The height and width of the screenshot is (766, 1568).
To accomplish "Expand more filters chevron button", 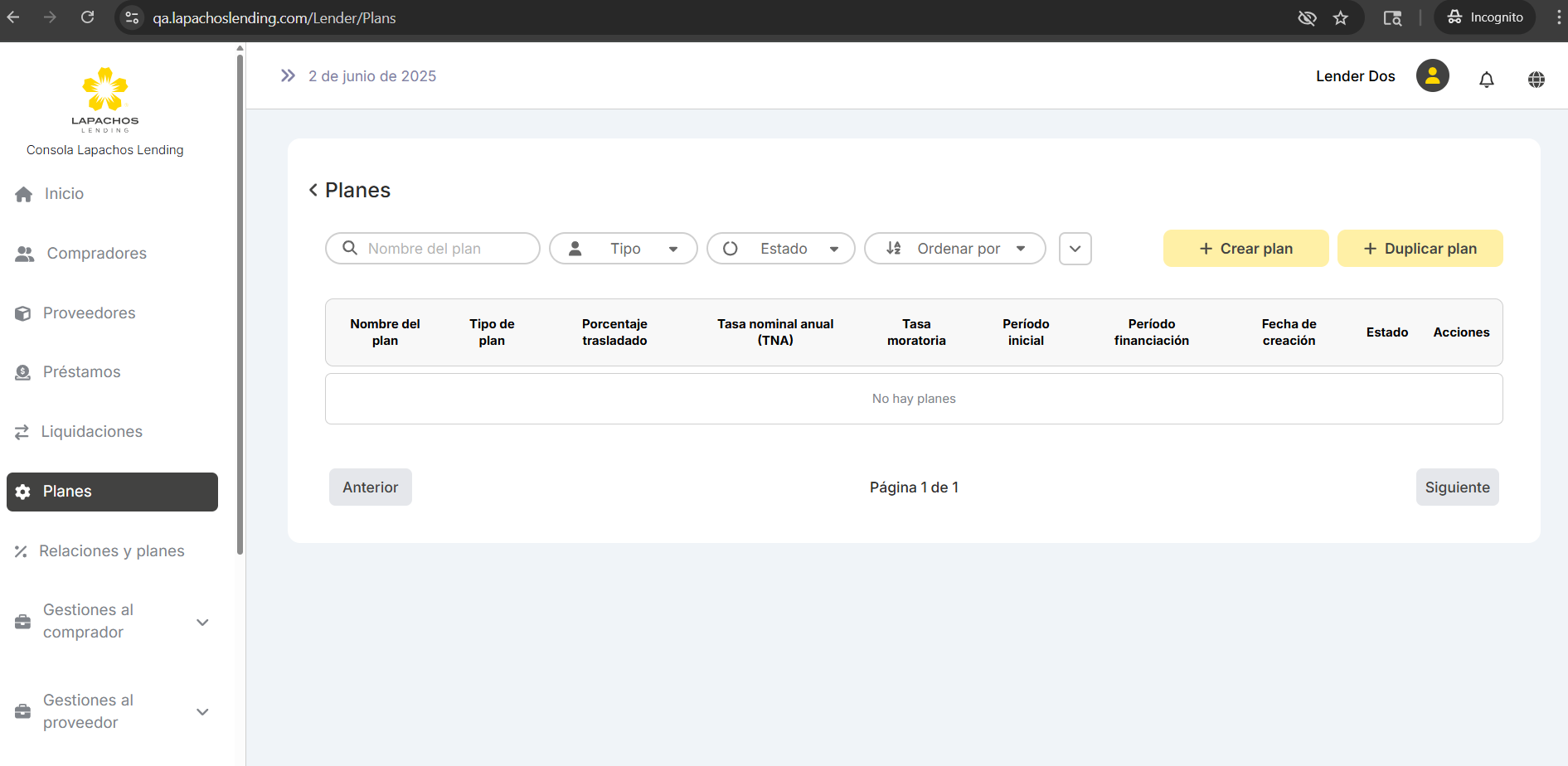I will point(1075,249).
